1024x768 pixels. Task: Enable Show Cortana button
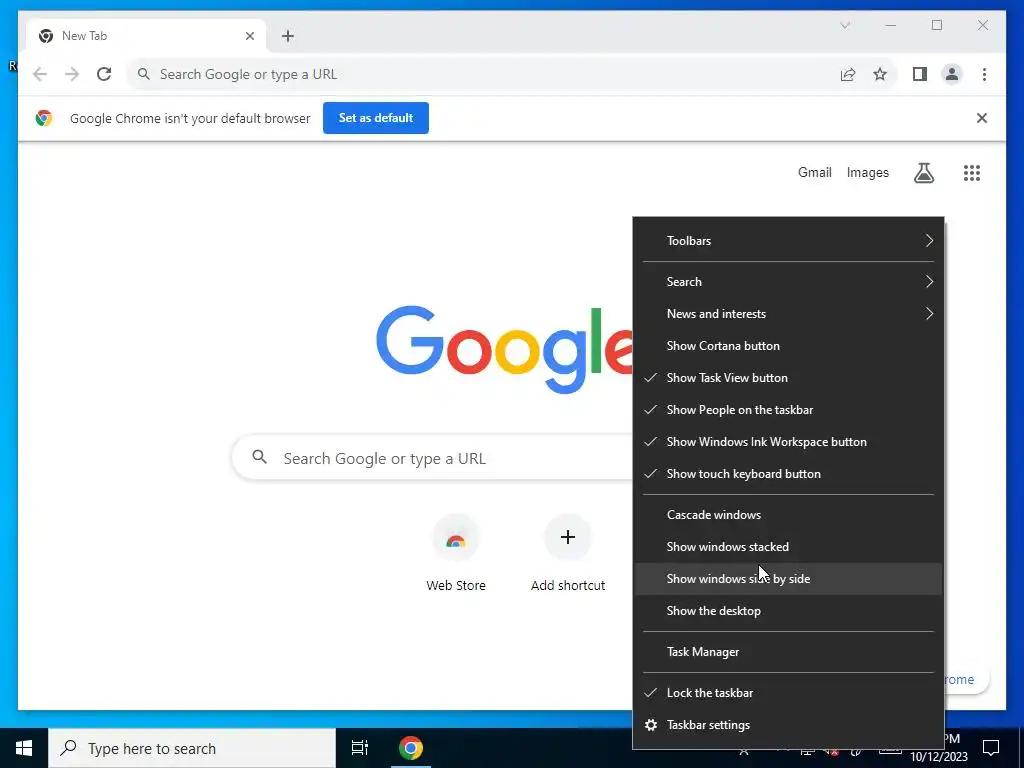pos(788,346)
